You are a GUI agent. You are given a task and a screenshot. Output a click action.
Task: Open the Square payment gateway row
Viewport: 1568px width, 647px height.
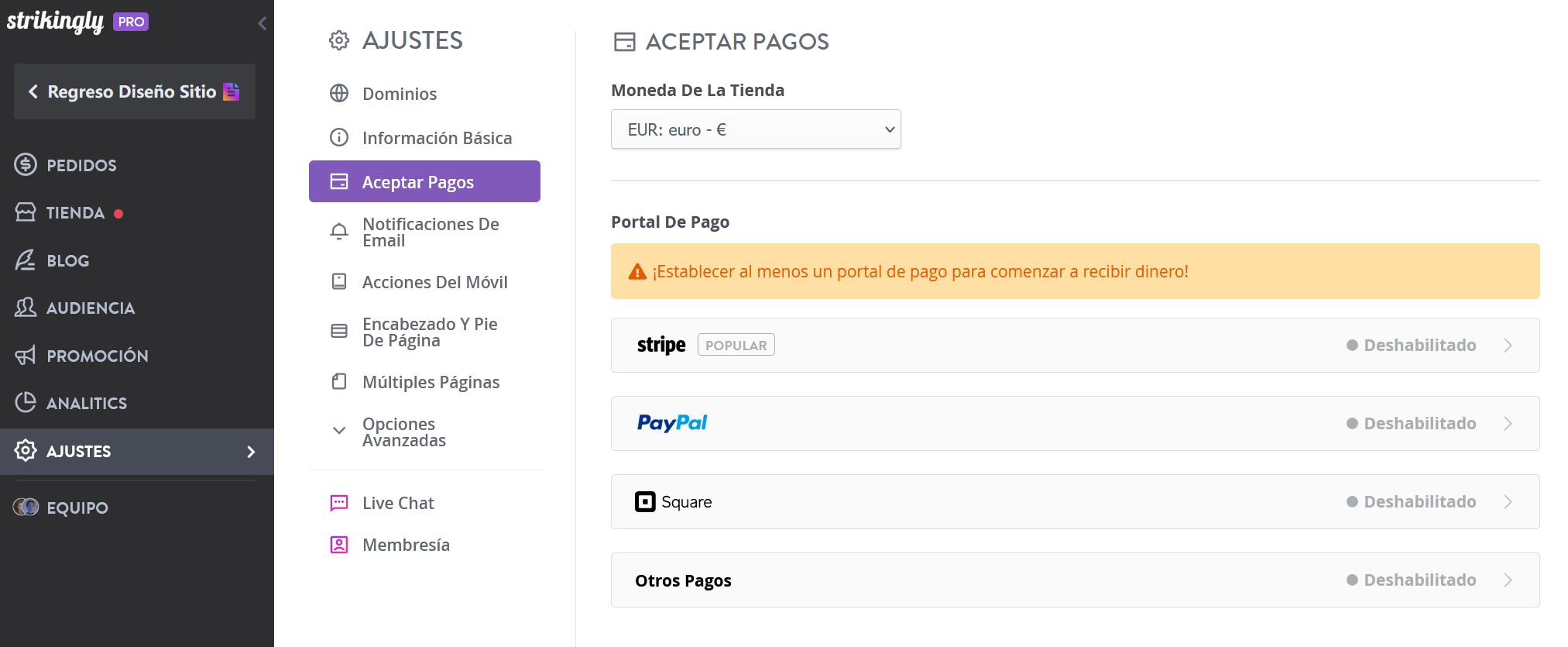pyautogui.click(x=1075, y=501)
